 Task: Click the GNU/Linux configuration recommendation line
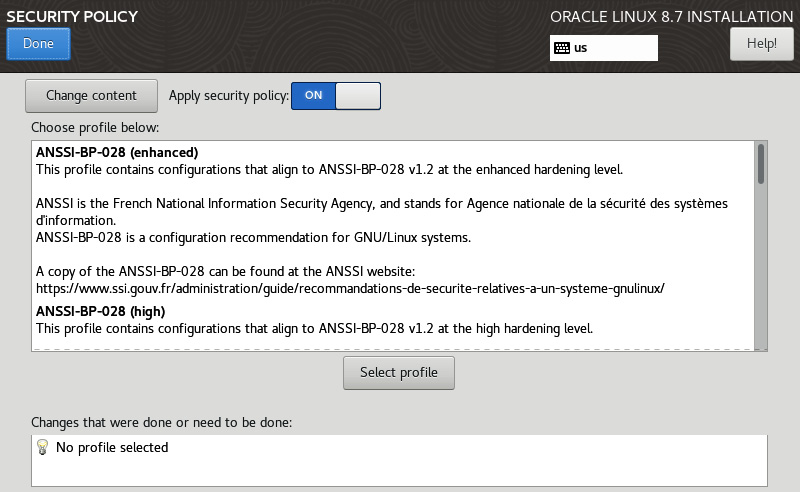[x=253, y=238]
